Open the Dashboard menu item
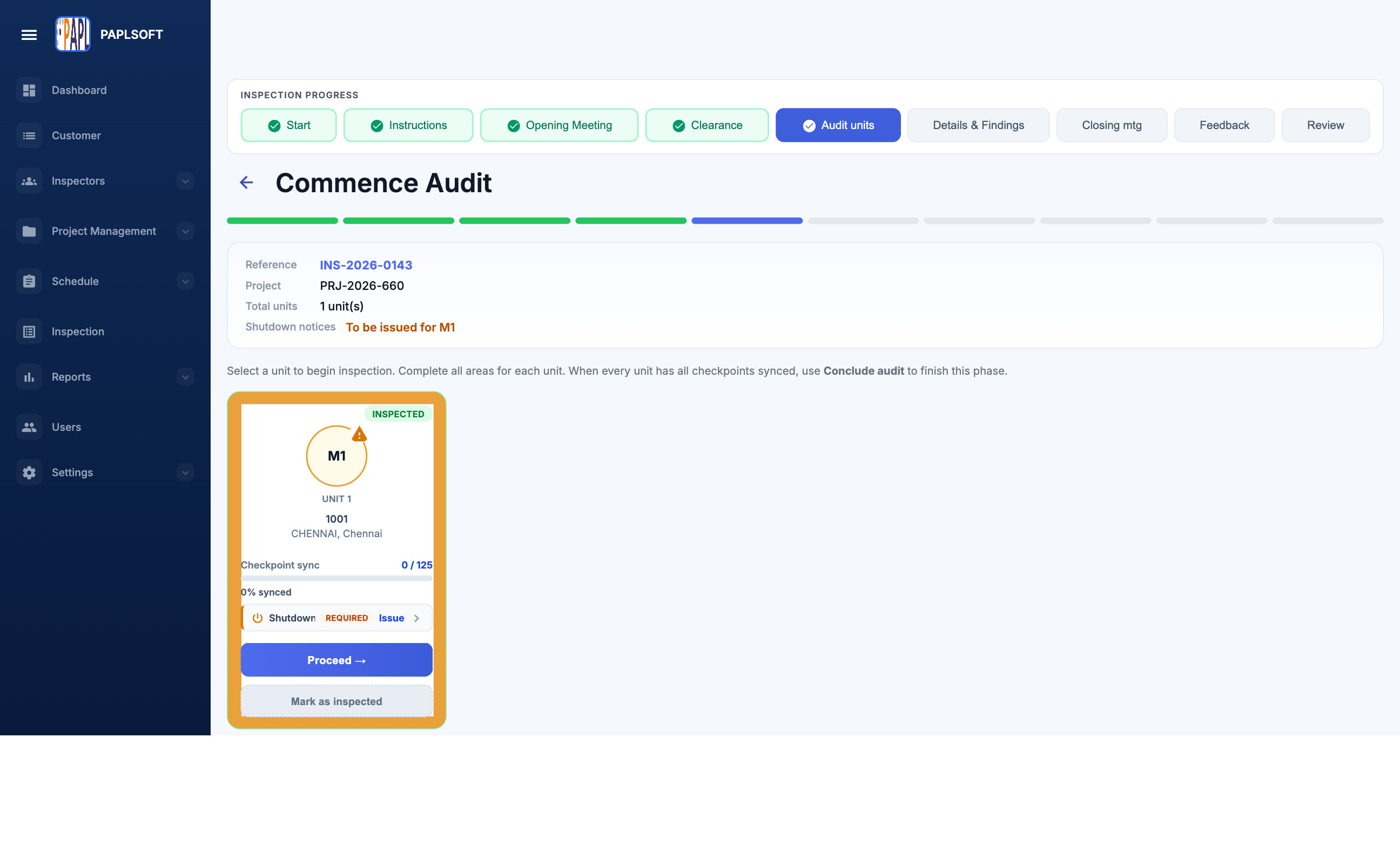 [105, 90]
